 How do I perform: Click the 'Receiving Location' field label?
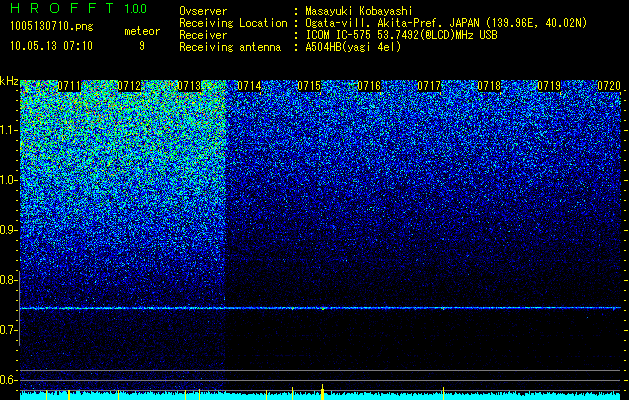tap(233, 23)
